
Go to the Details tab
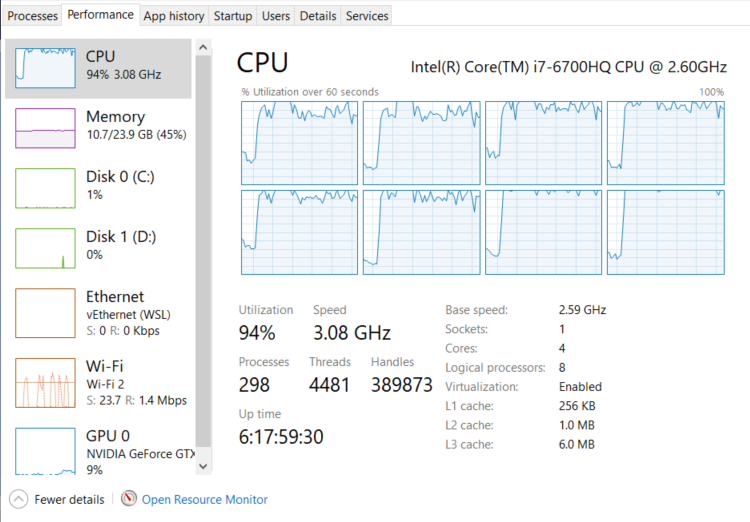tap(318, 16)
